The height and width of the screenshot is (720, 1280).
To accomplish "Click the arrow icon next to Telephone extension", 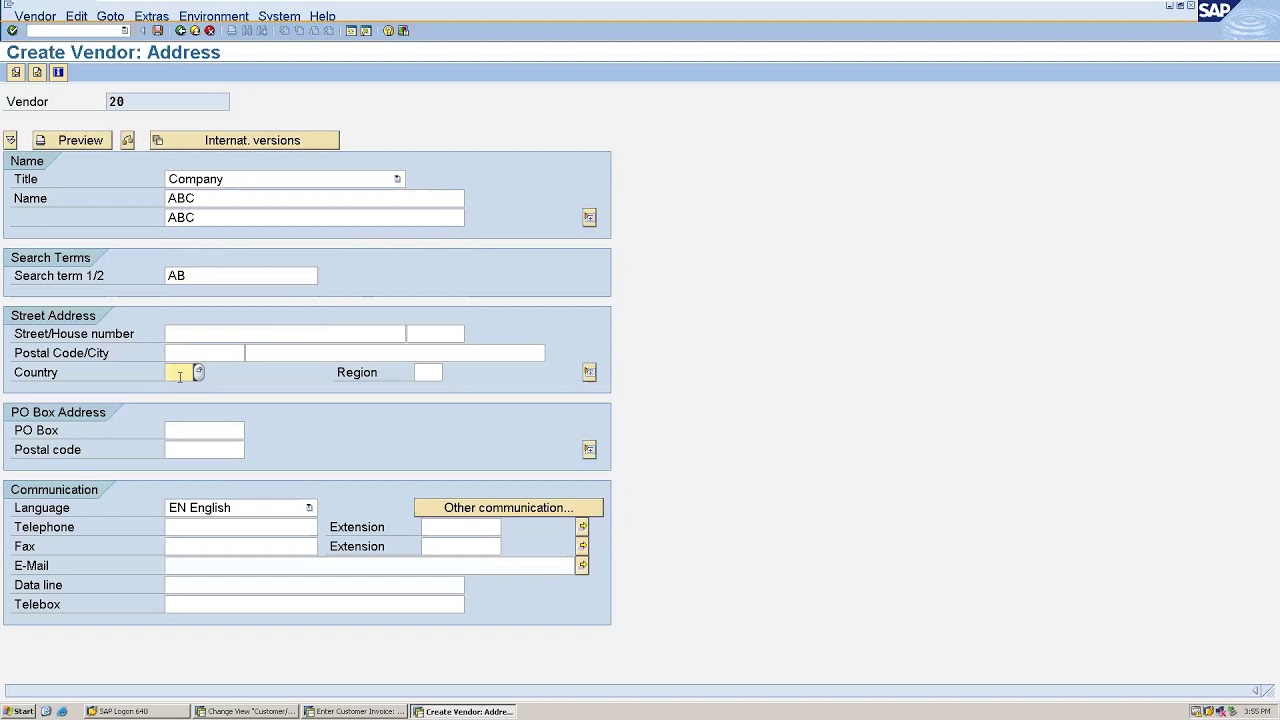I will click(582, 527).
